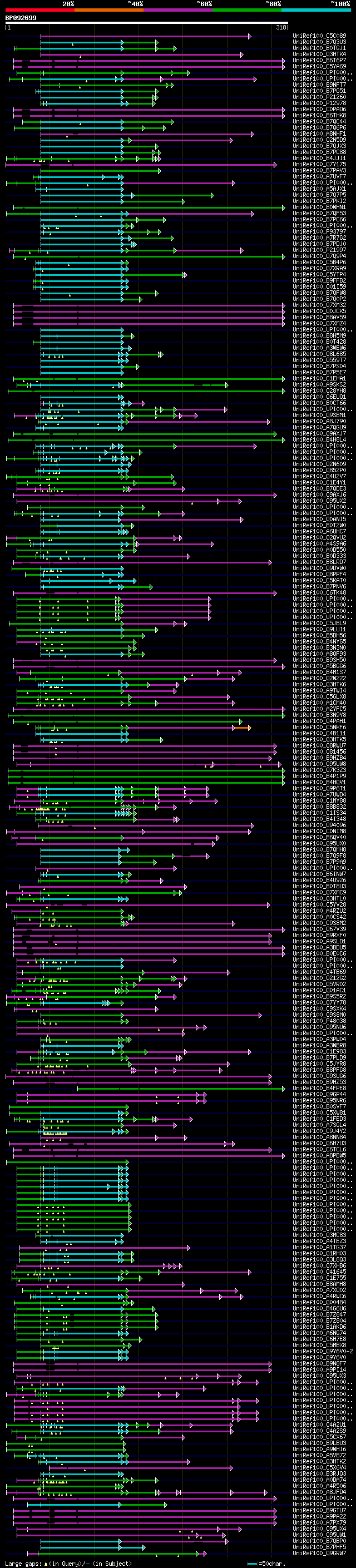Select hit label UniRef100_Q9AXJ7
The image size is (356, 1568).
pos(319,433)
